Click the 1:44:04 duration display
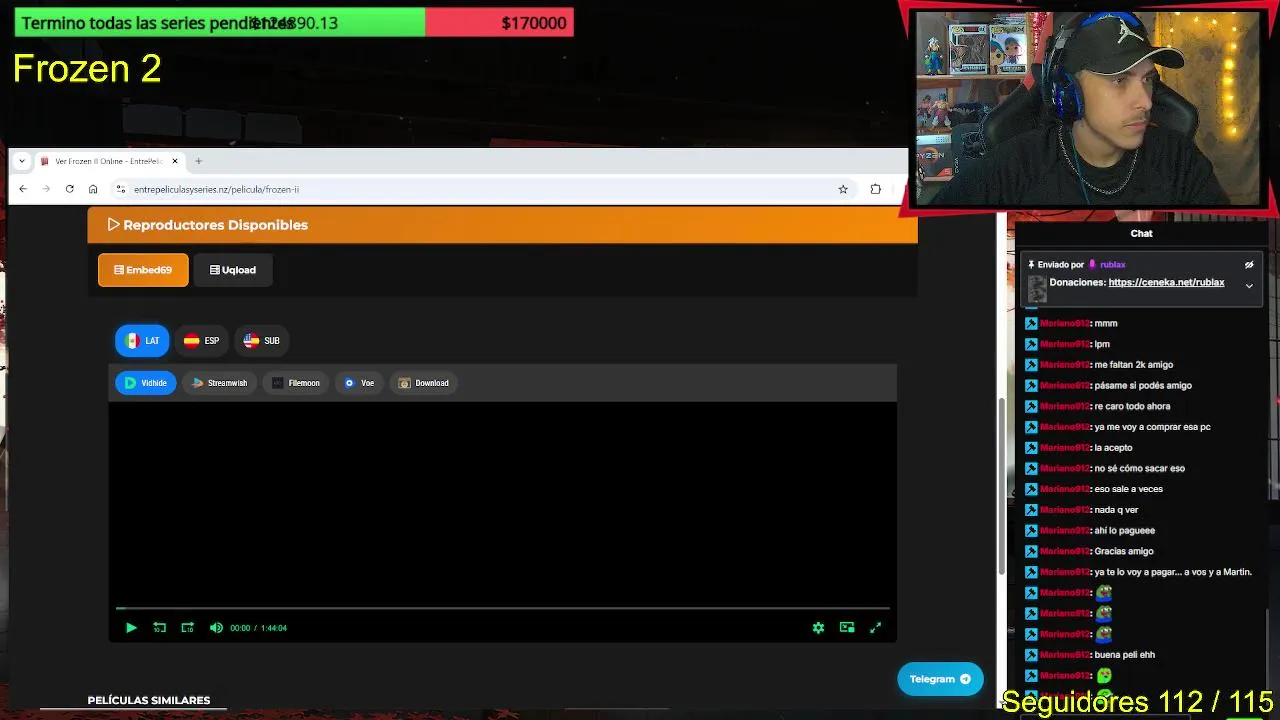Image resolution: width=1280 pixels, height=720 pixels. pyautogui.click(x=274, y=628)
